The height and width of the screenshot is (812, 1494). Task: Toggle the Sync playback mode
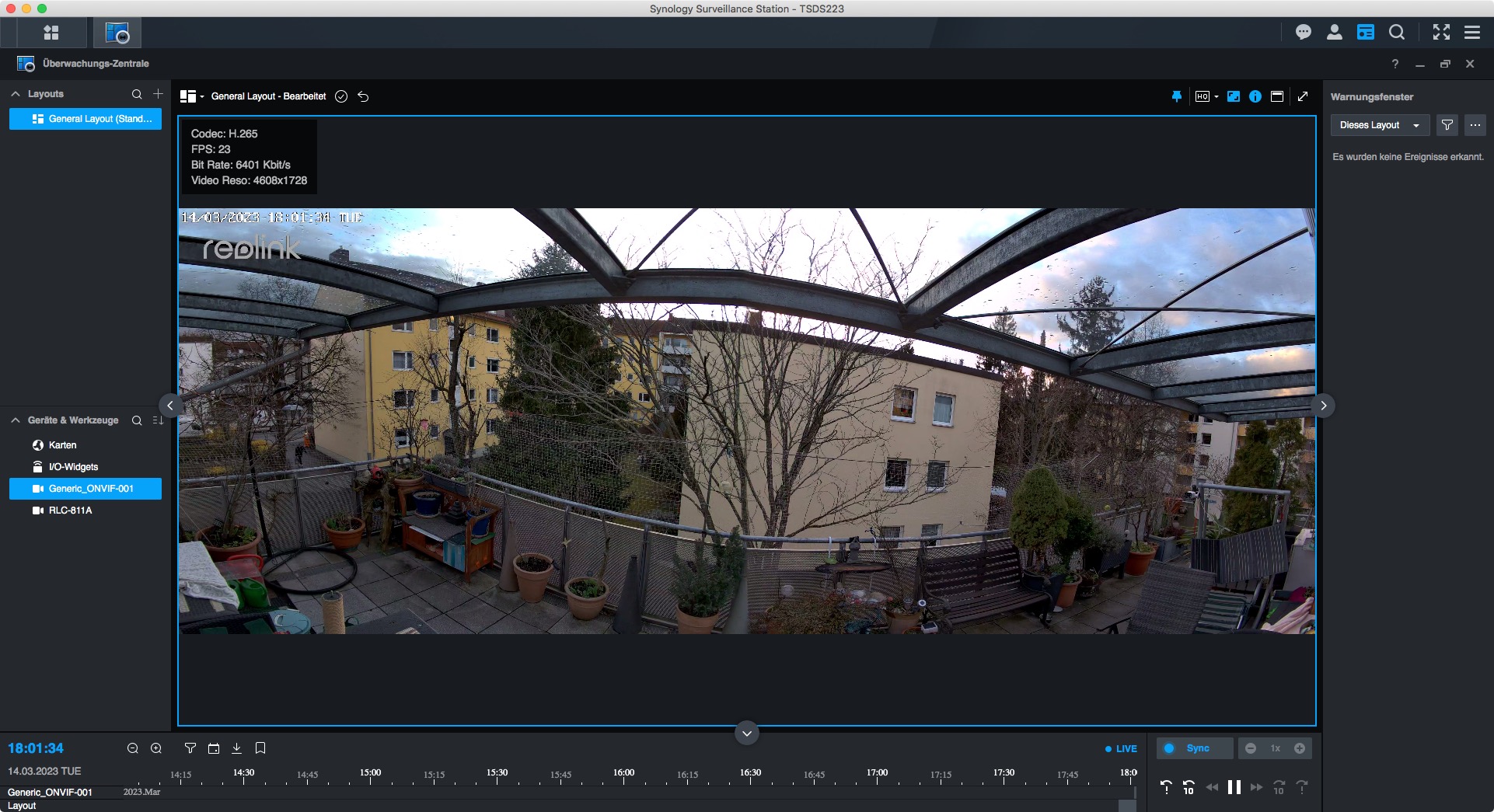point(1195,748)
